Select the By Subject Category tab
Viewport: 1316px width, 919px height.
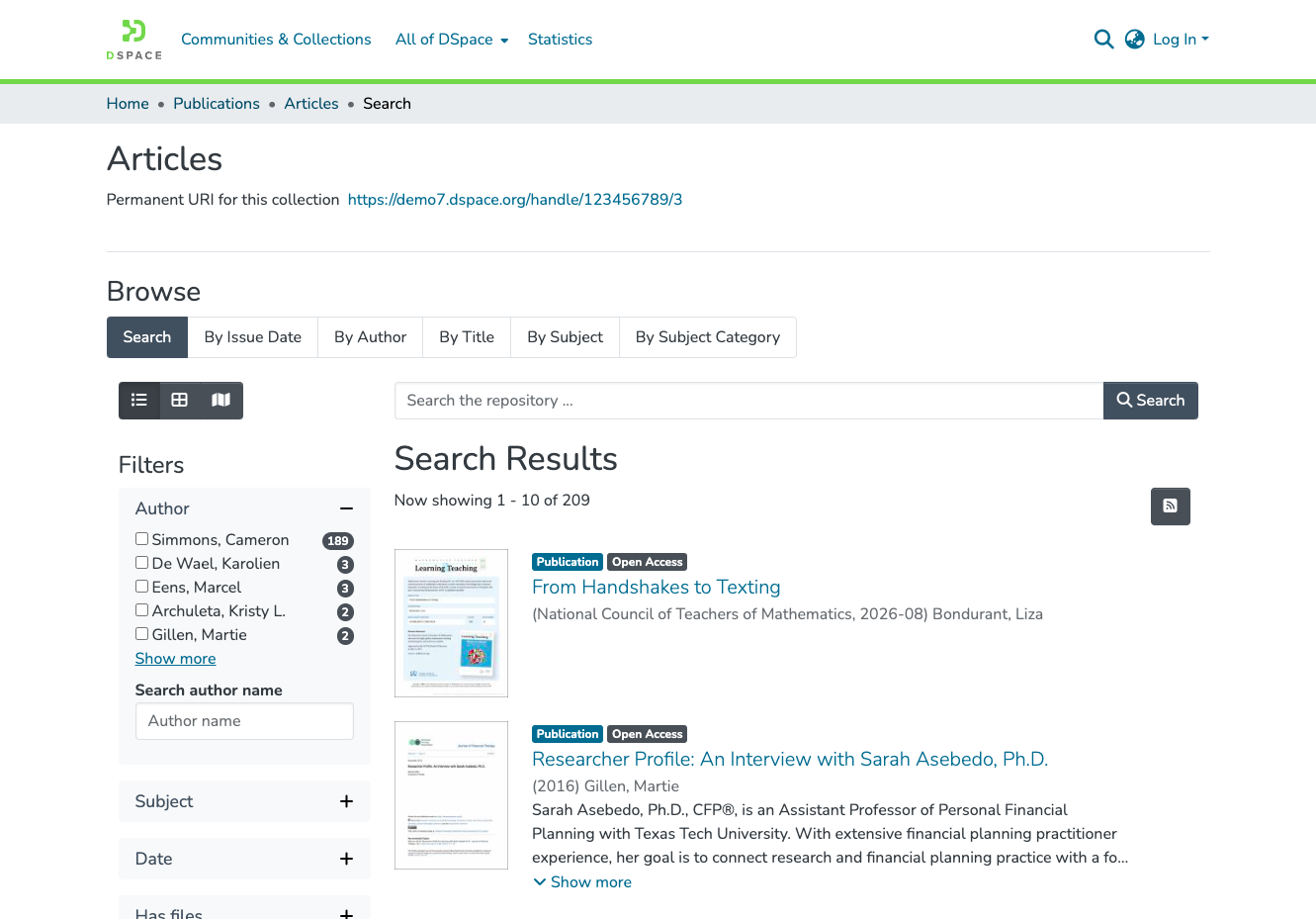708,337
